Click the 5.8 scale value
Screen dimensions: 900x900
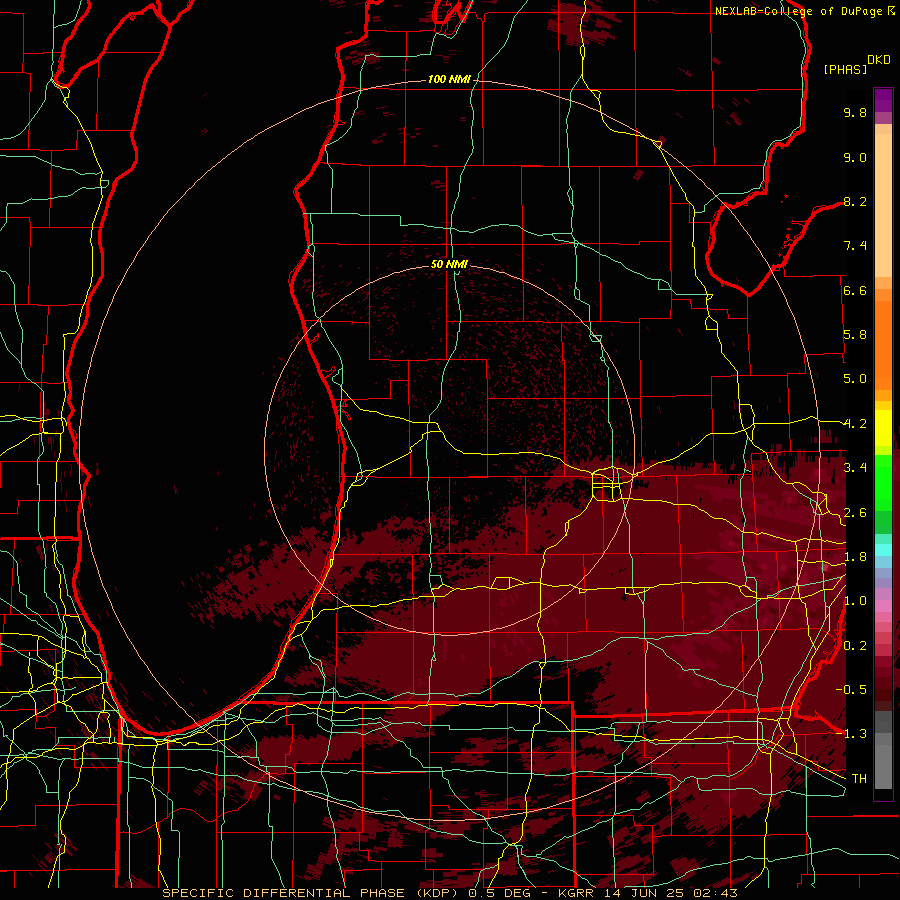(x=855, y=335)
